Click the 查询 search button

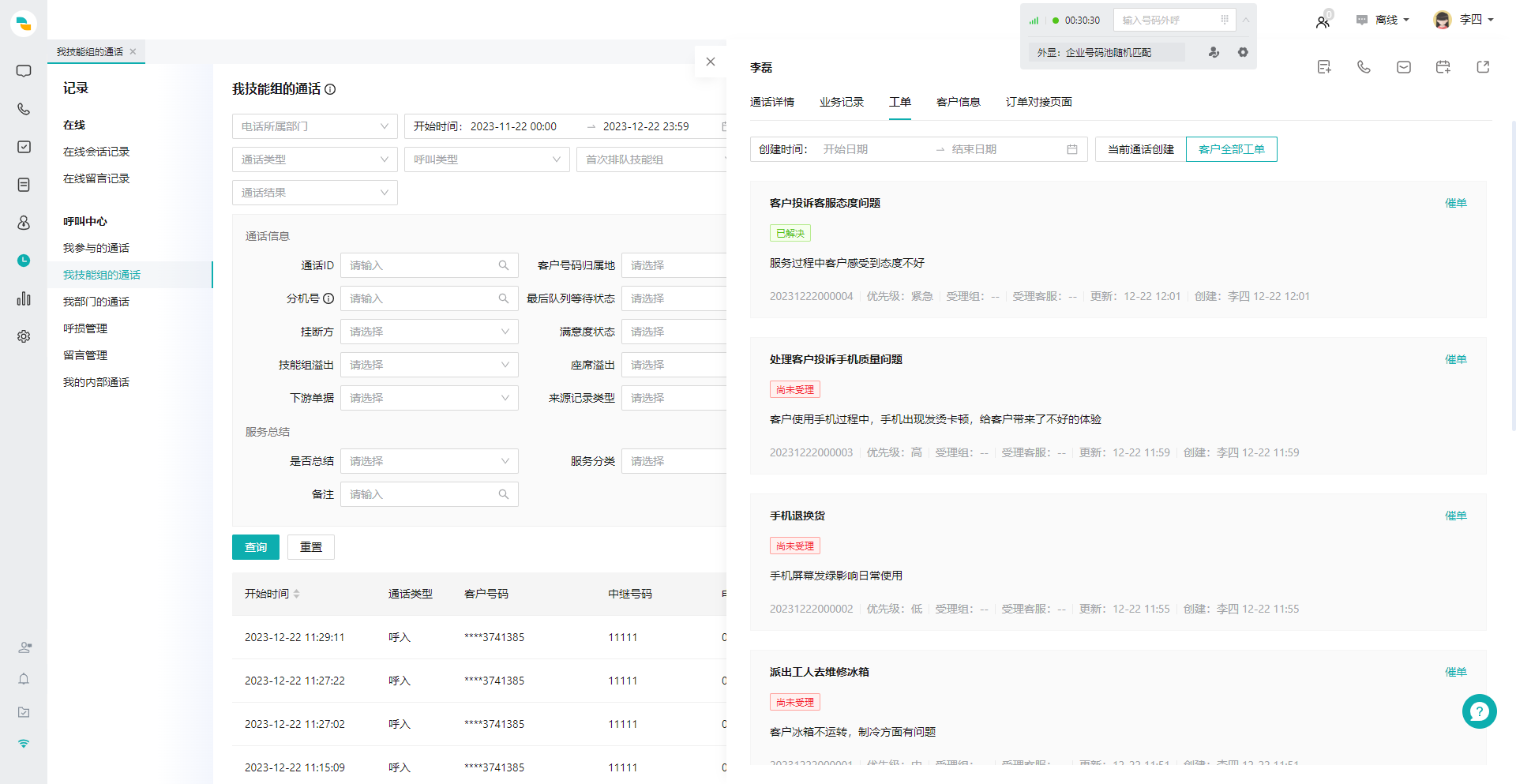[x=256, y=547]
